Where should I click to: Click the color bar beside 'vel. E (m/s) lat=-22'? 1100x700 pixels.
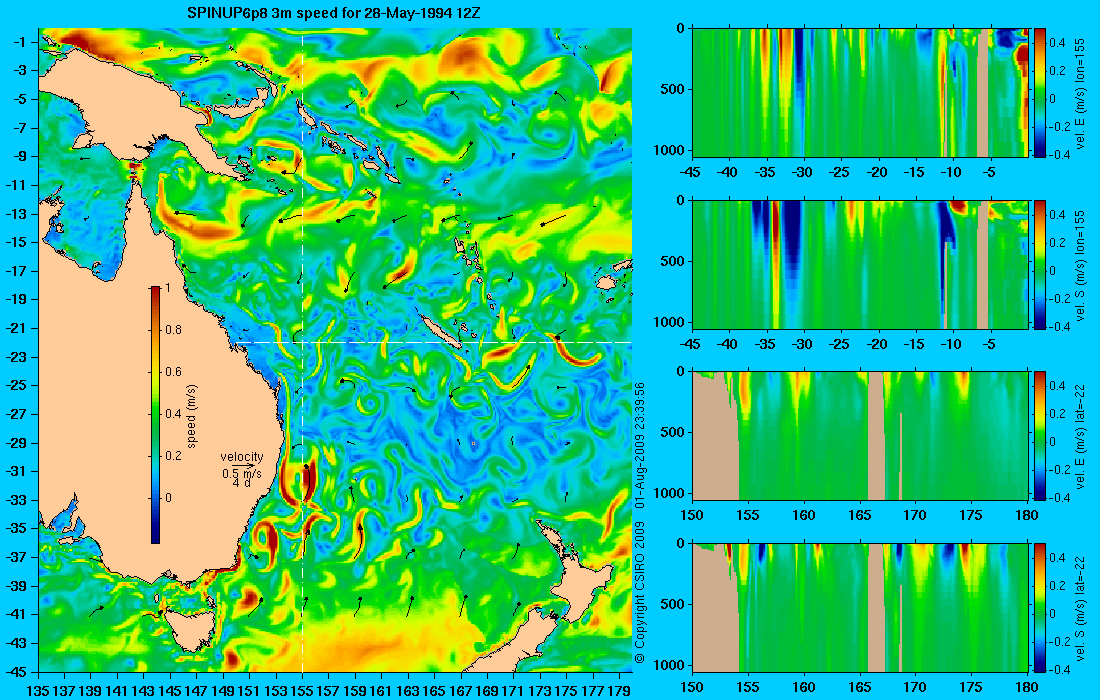tap(1040, 436)
